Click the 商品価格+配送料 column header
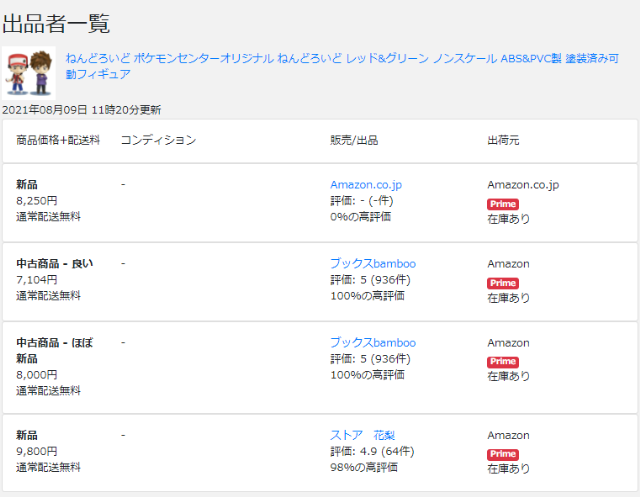Image resolution: width=640 pixels, height=497 pixels. (58, 140)
